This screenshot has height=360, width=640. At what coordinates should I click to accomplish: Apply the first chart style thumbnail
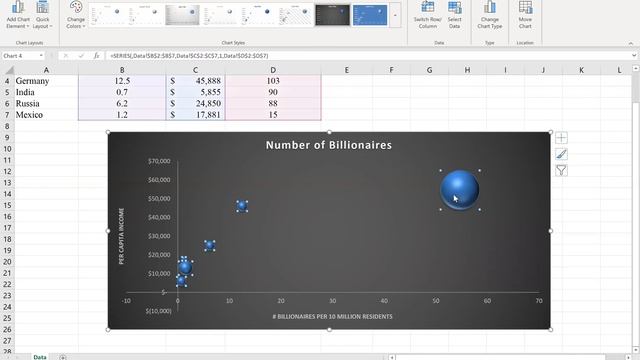coord(107,15)
